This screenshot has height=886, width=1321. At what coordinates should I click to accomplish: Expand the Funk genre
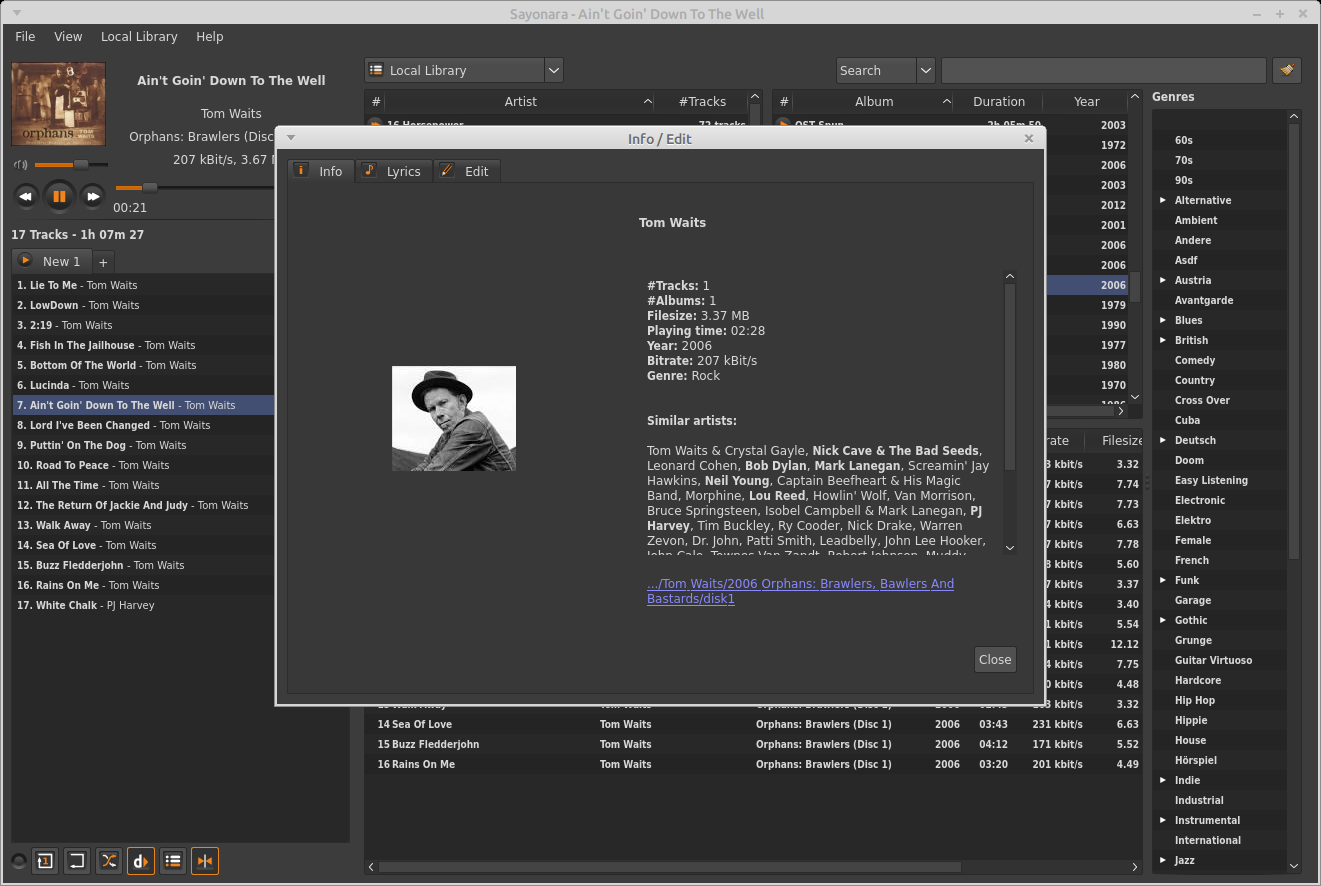tap(1163, 580)
